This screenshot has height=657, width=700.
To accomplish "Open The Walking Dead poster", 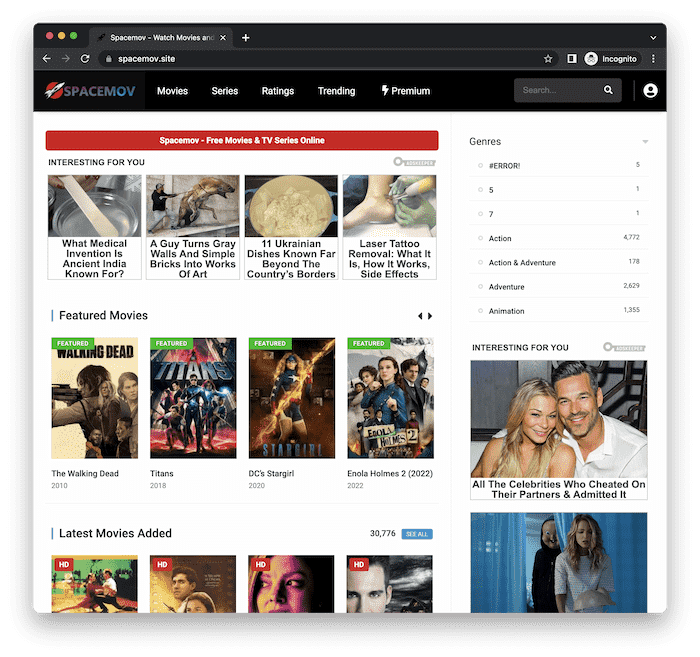I will [95, 398].
